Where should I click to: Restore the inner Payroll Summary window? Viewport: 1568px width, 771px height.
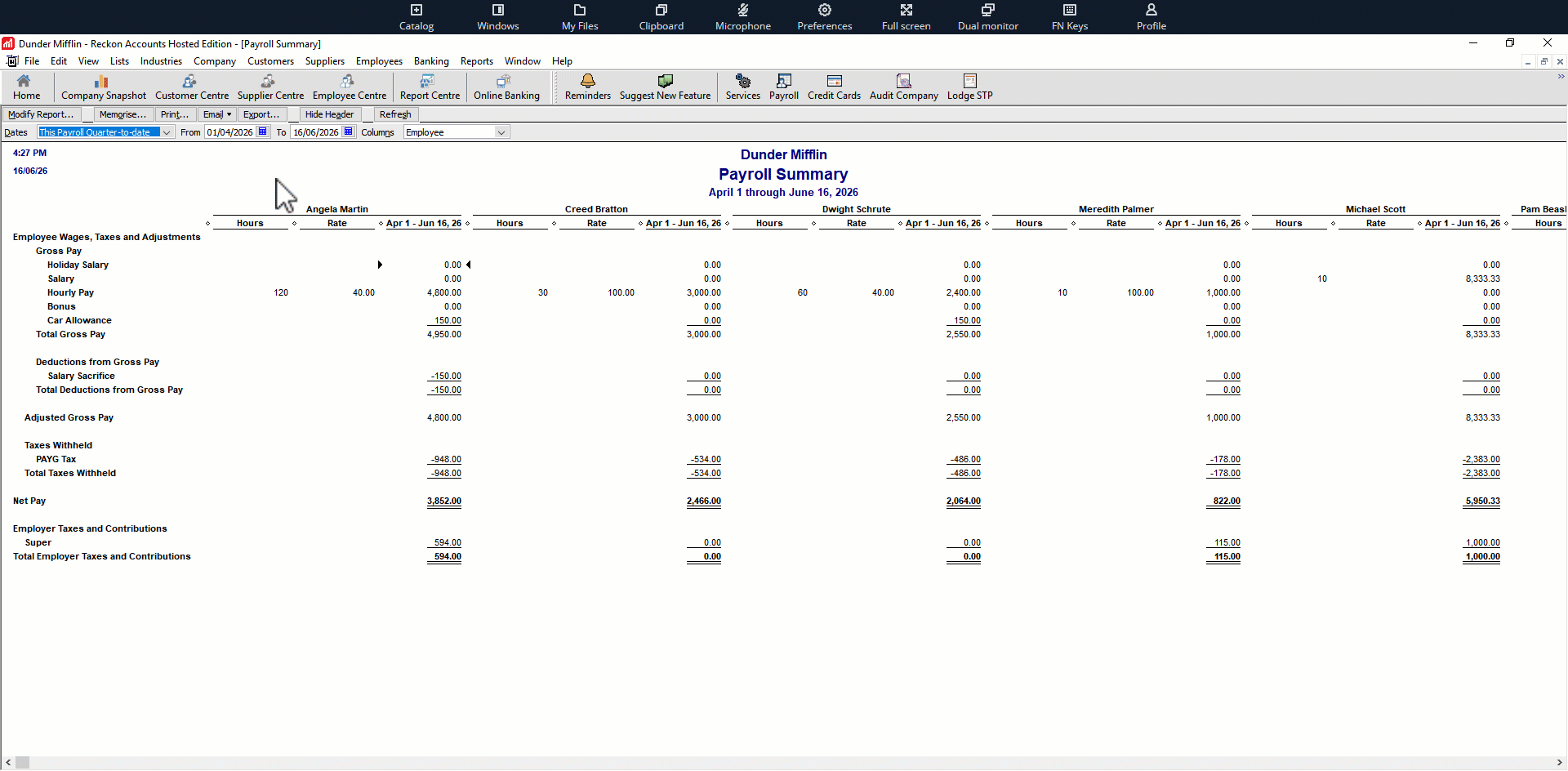coord(1543,61)
